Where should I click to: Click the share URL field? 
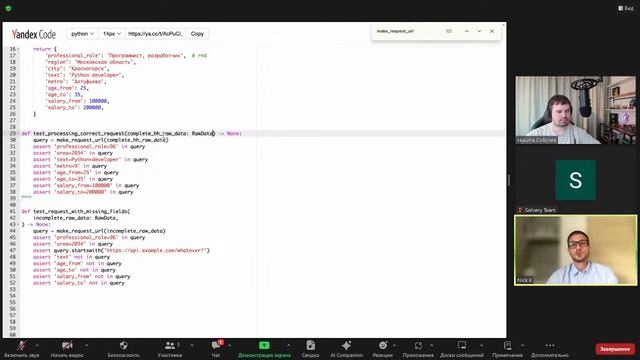(x=155, y=34)
